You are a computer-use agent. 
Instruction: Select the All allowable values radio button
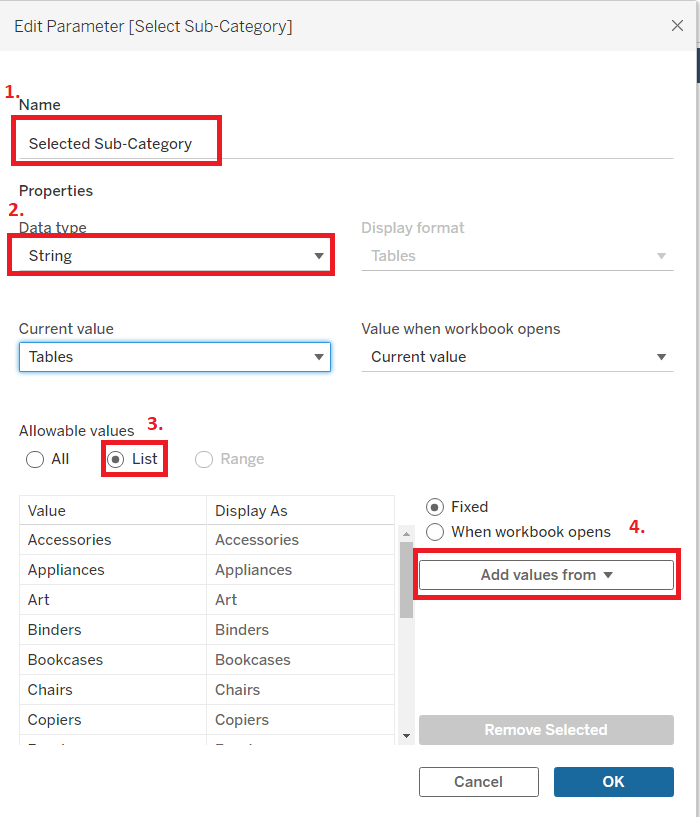tap(35, 460)
